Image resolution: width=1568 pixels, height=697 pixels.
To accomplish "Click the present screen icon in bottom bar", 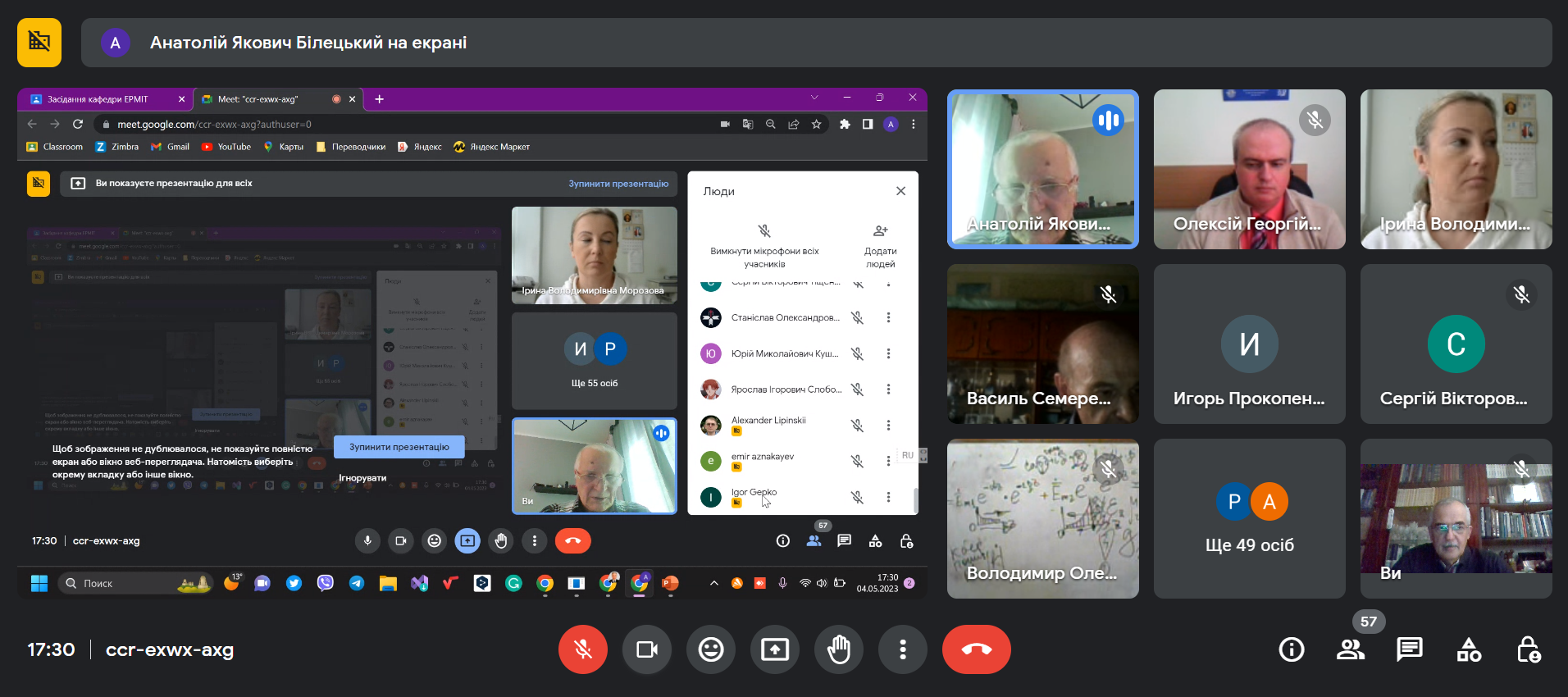I will (x=774, y=649).
